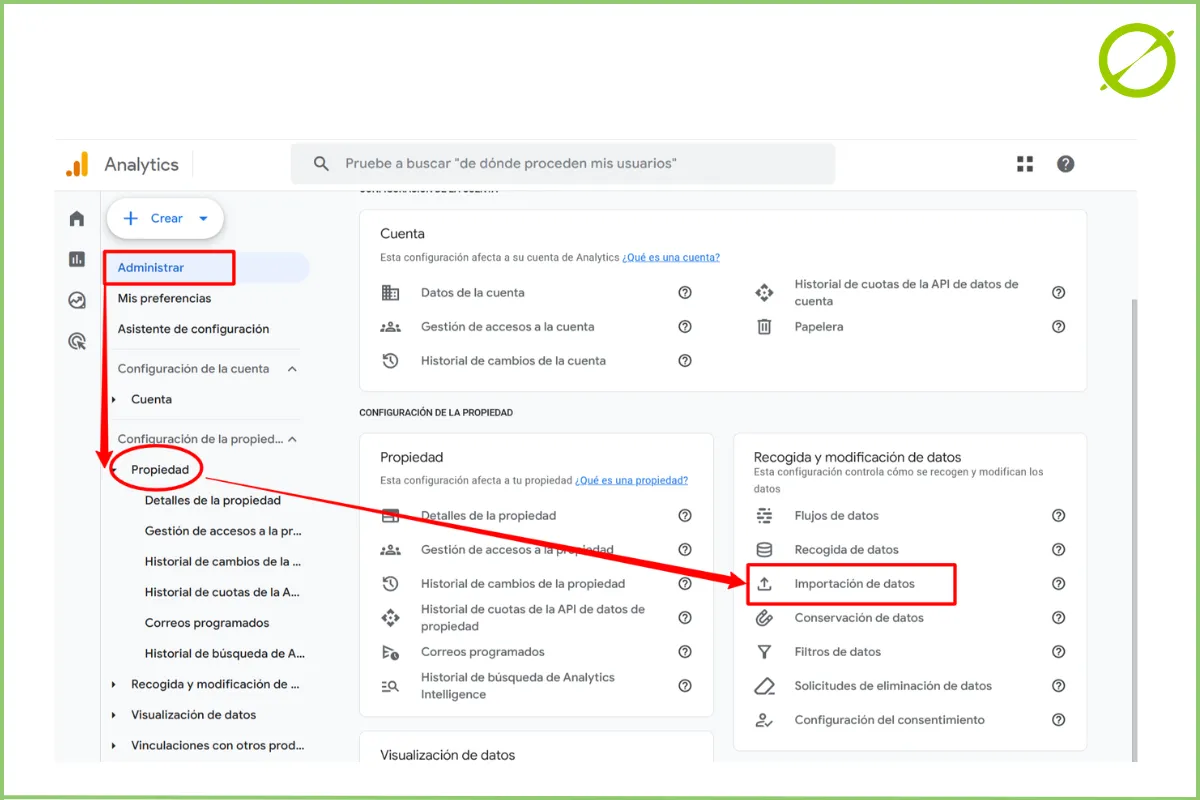Click the help question mark in header
This screenshot has height=800, width=1200.
[1065, 164]
